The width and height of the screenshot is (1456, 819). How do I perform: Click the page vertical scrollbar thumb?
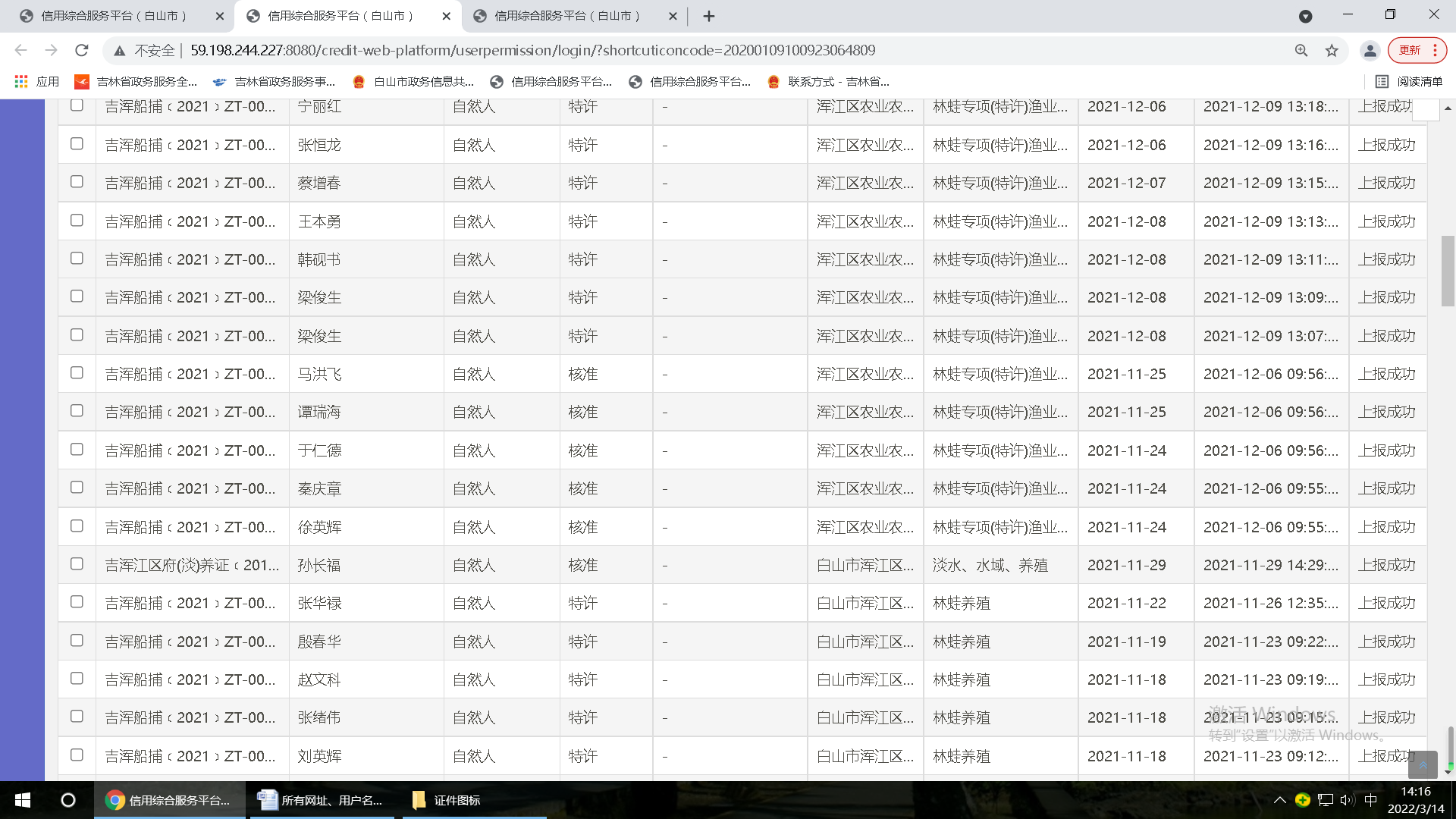[1448, 271]
